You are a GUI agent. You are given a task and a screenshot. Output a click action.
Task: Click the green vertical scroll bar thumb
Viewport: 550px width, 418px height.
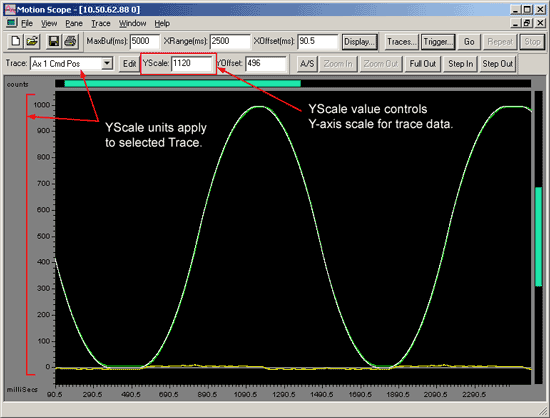coord(538,237)
